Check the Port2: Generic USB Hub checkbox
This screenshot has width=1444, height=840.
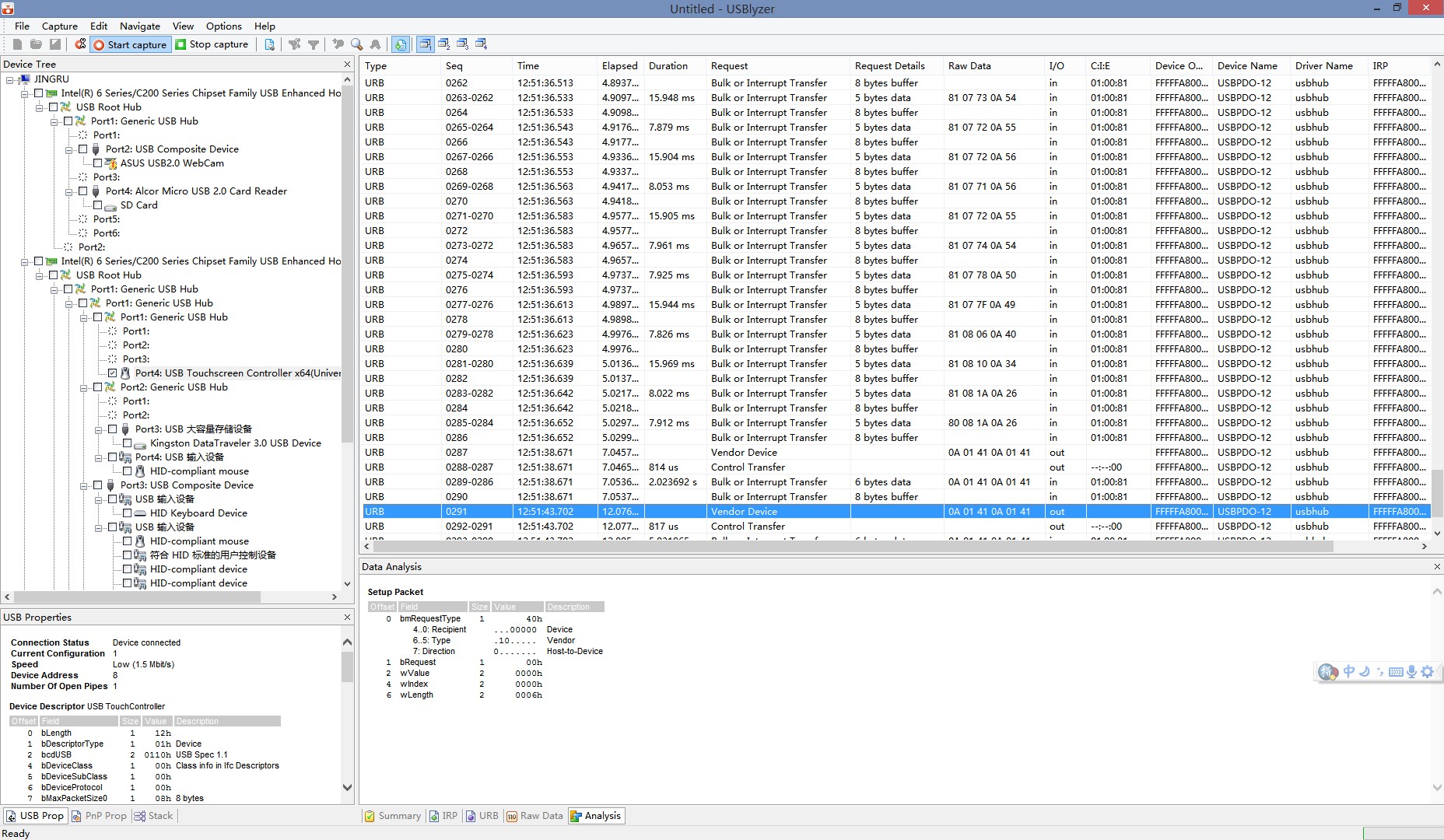pos(97,387)
